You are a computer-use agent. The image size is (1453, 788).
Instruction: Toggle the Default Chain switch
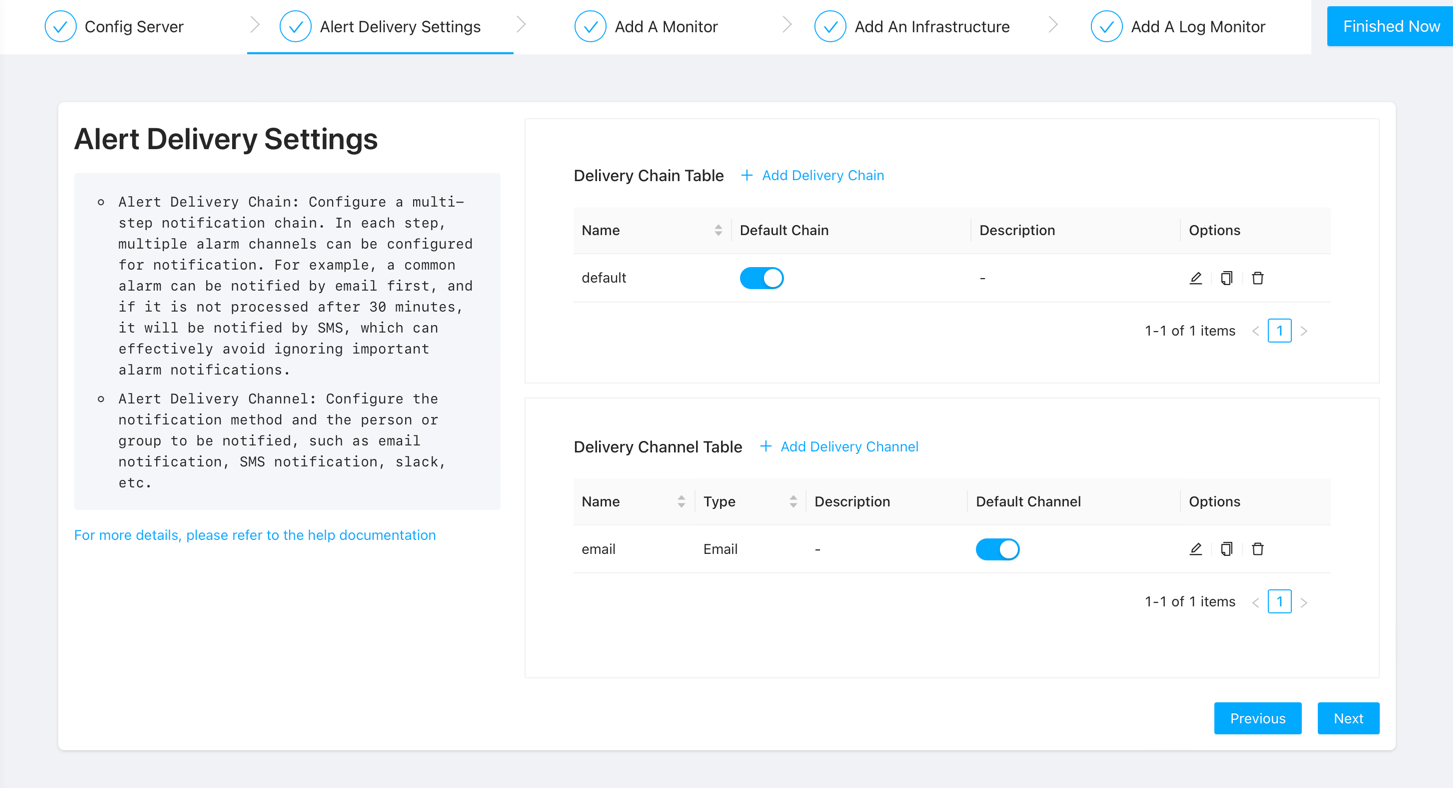pyautogui.click(x=761, y=278)
